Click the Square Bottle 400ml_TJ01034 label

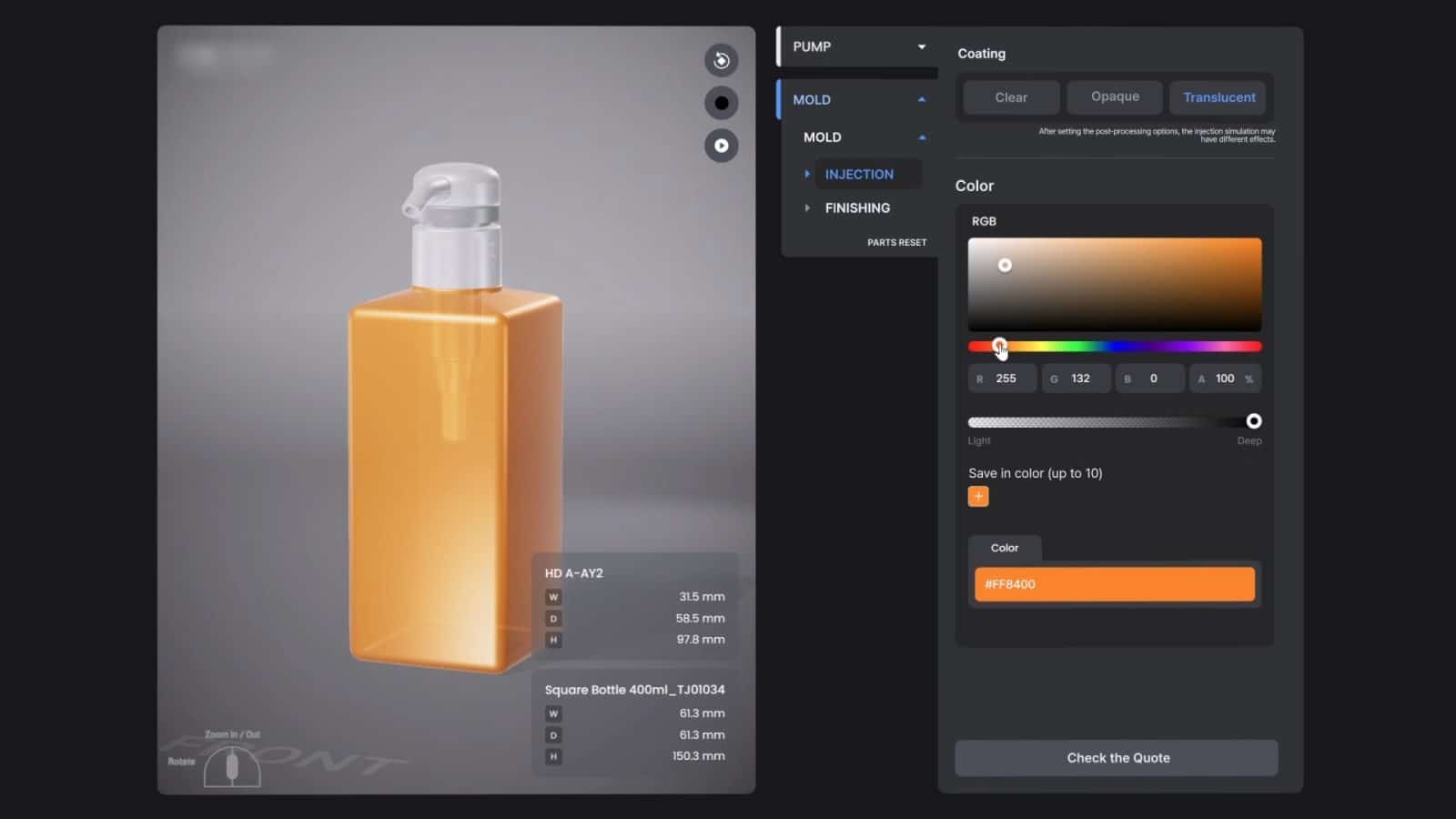(x=635, y=690)
